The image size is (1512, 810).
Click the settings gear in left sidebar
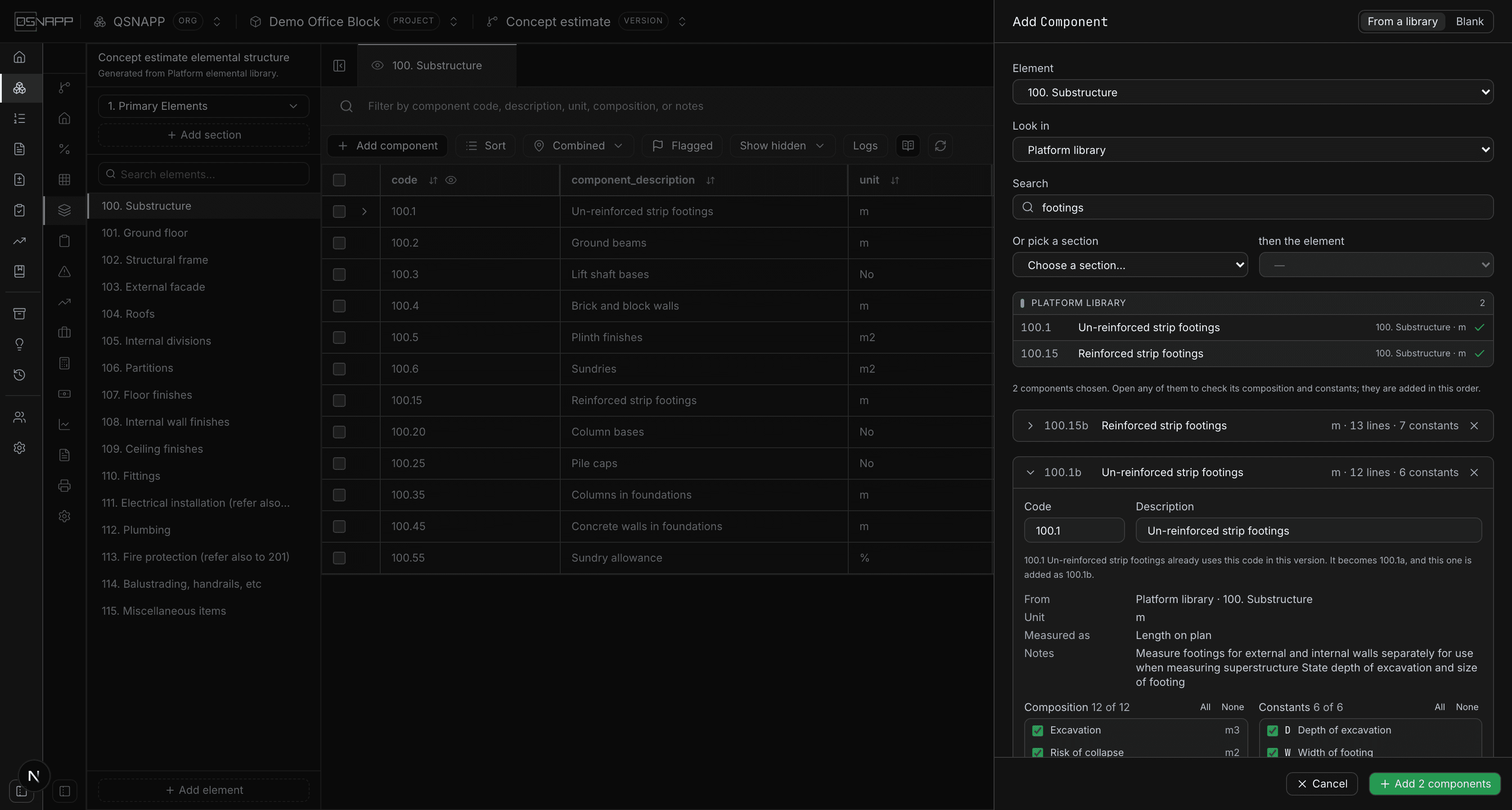tap(19, 448)
